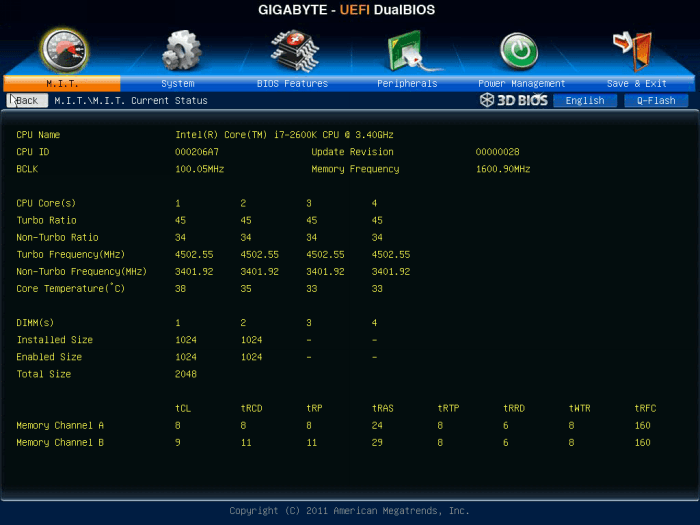Image resolution: width=700 pixels, height=525 pixels.
Task: Click the CPU Name label
Action: pos(38,135)
